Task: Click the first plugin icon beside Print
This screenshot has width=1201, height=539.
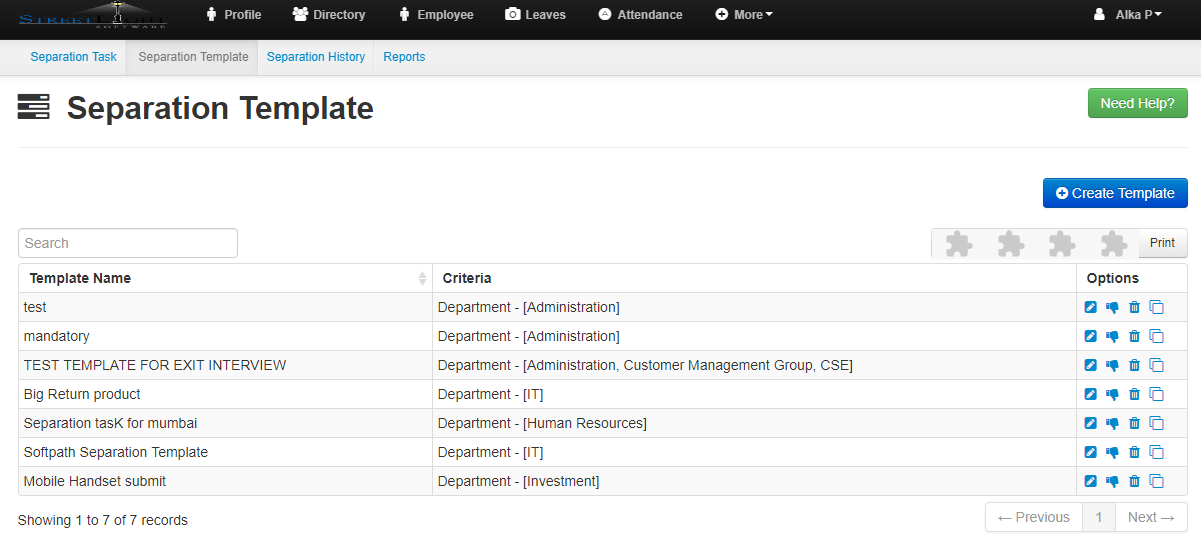Action: click(x=958, y=244)
